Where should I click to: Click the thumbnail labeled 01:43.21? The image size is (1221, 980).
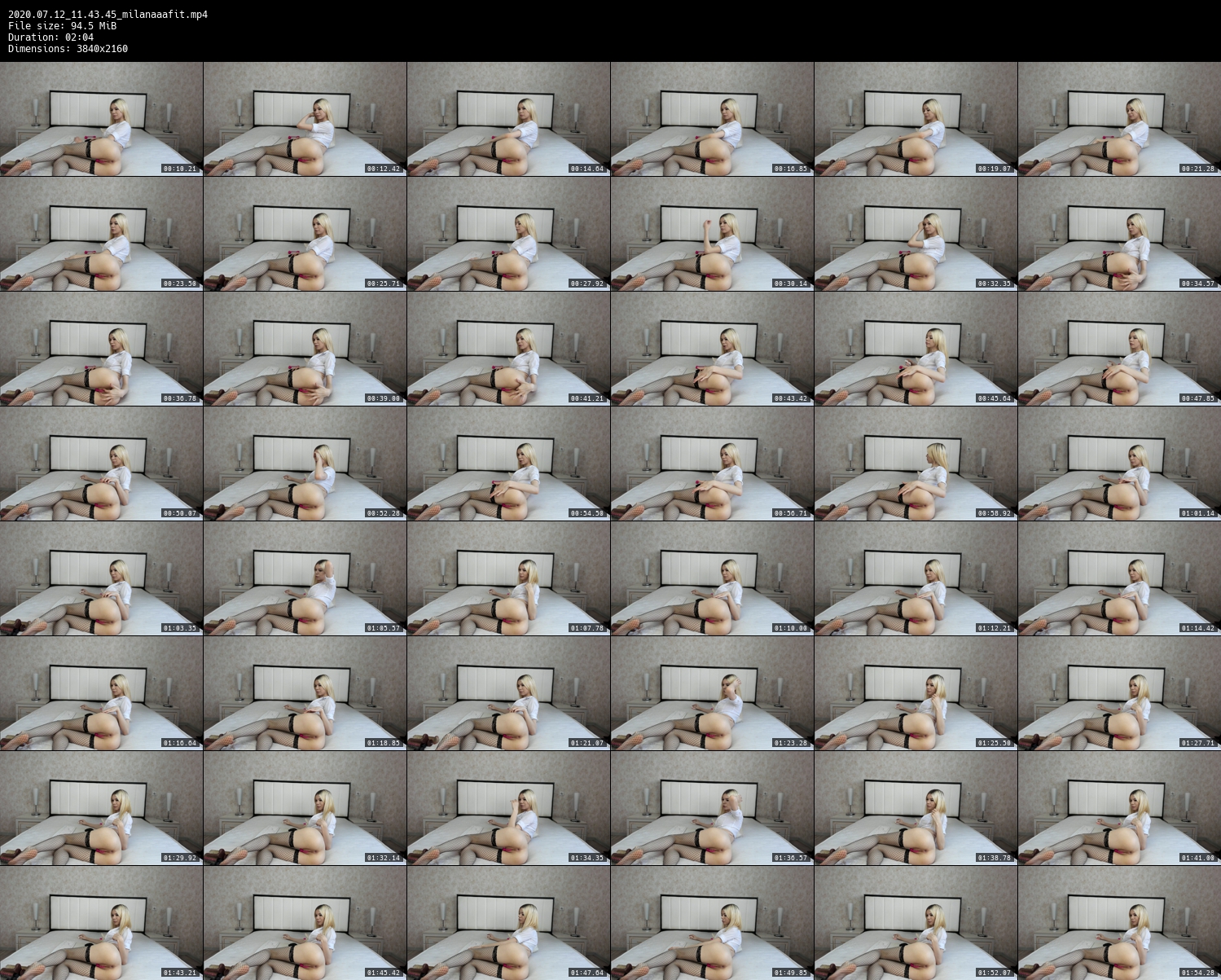pyautogui.click(x=101, y=923)
